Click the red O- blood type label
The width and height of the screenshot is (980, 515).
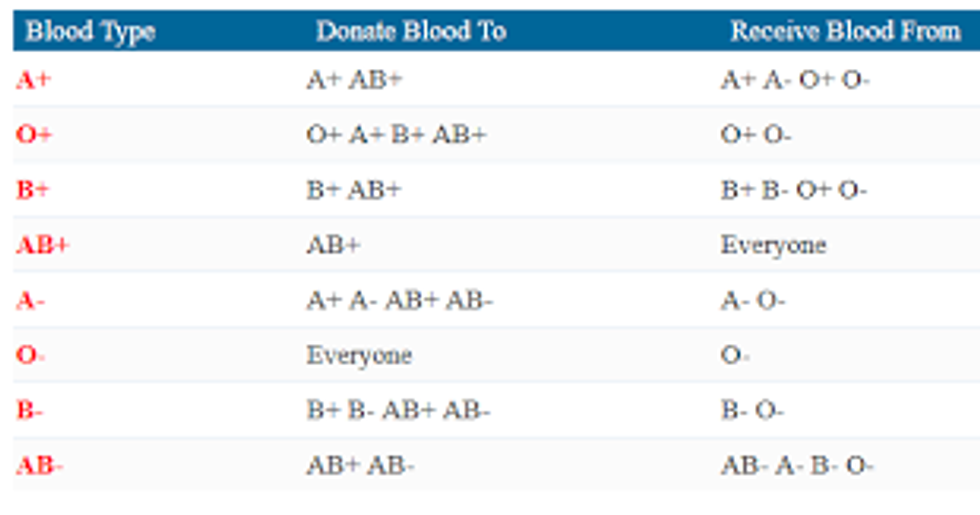tap(30, 355)
